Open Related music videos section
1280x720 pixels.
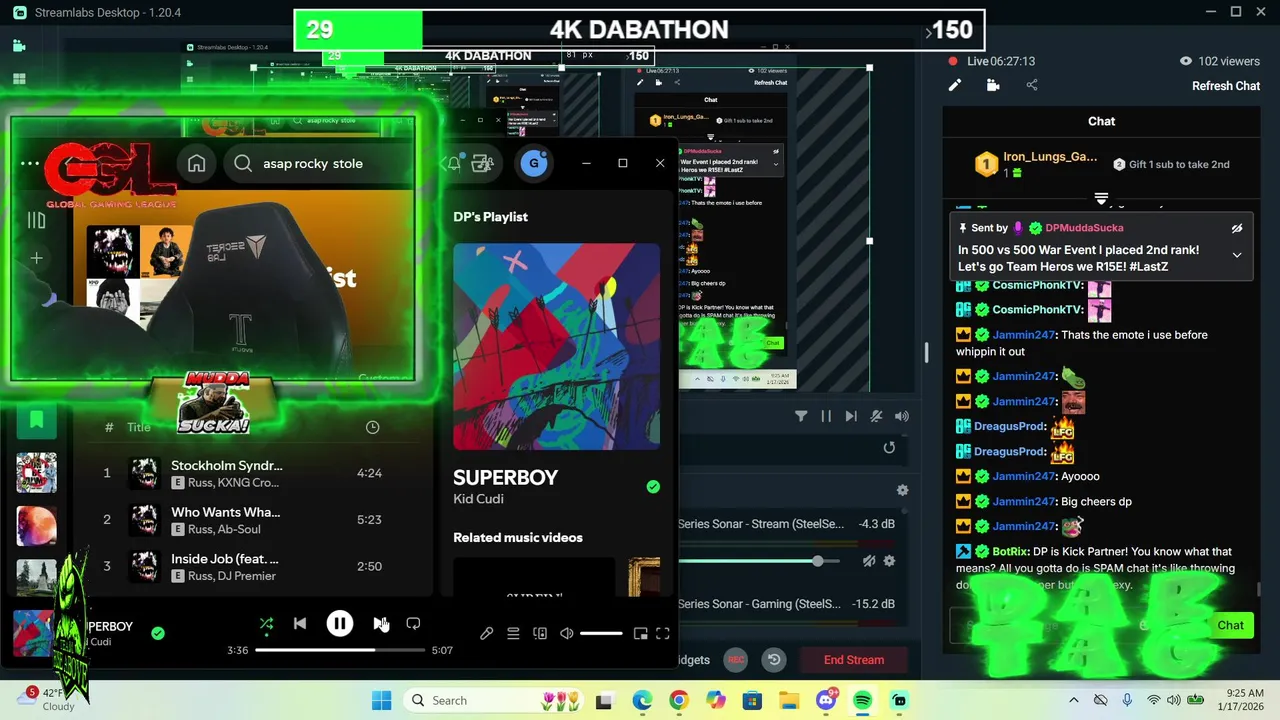click(x=518, y=538)
